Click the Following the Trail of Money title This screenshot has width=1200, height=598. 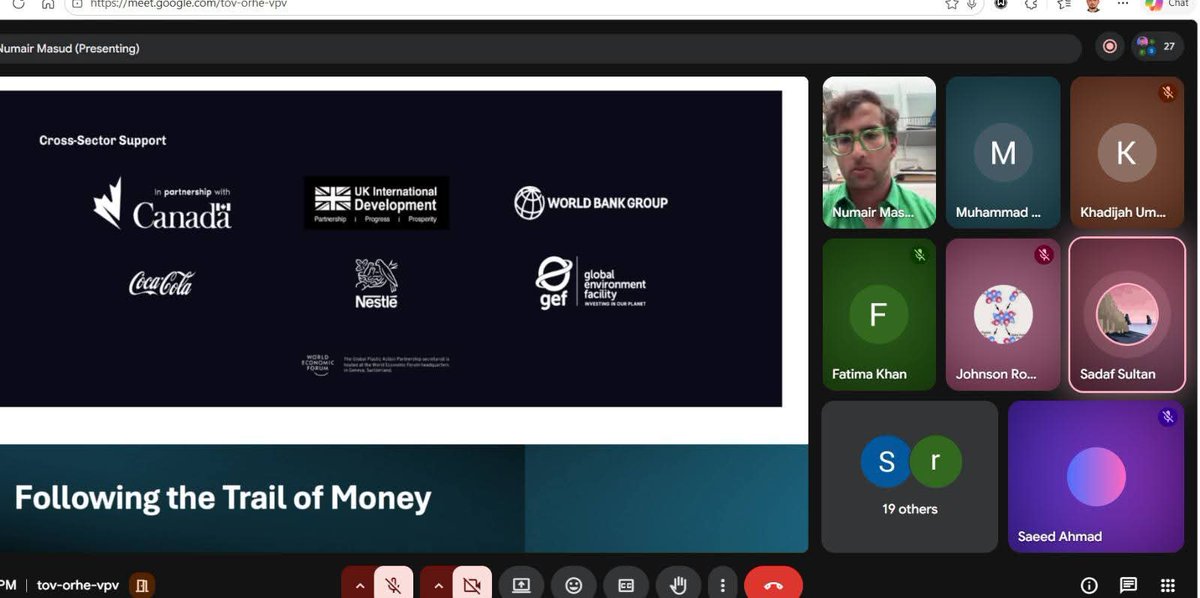223,498
